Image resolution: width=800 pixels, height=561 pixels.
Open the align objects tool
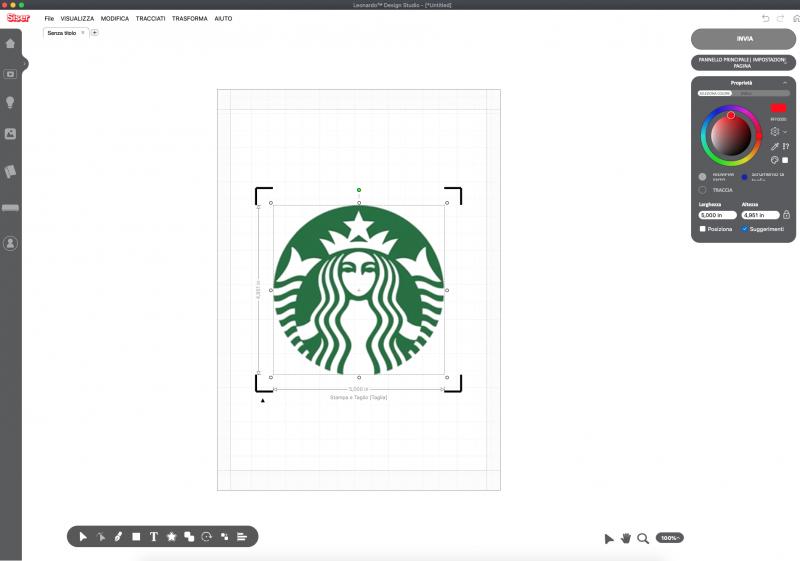pyautogui.click(x=242, y=537)
